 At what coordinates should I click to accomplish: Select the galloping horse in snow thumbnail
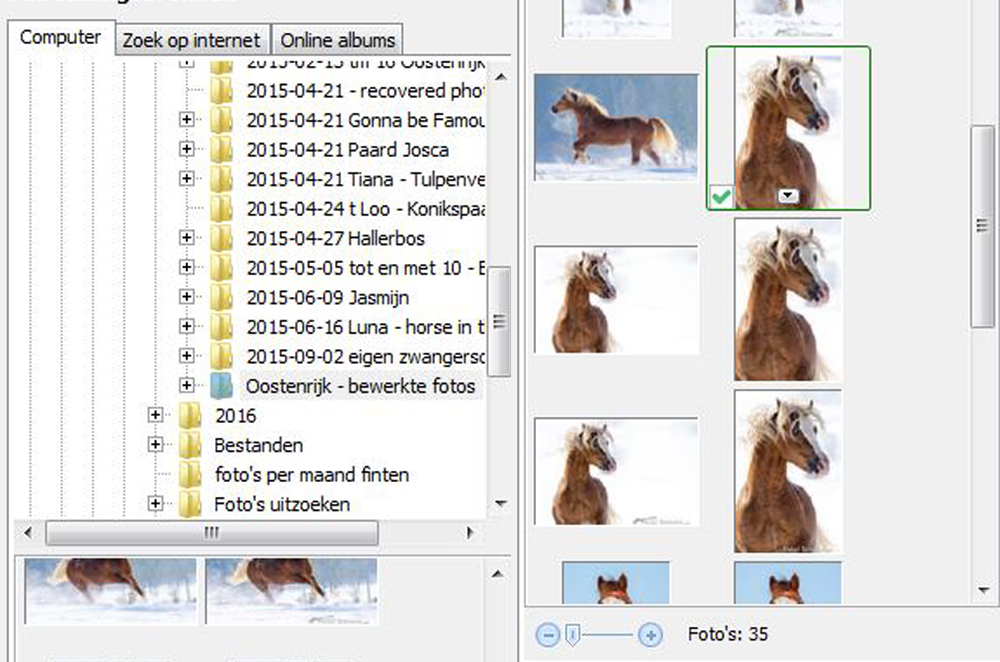[616, 127]
